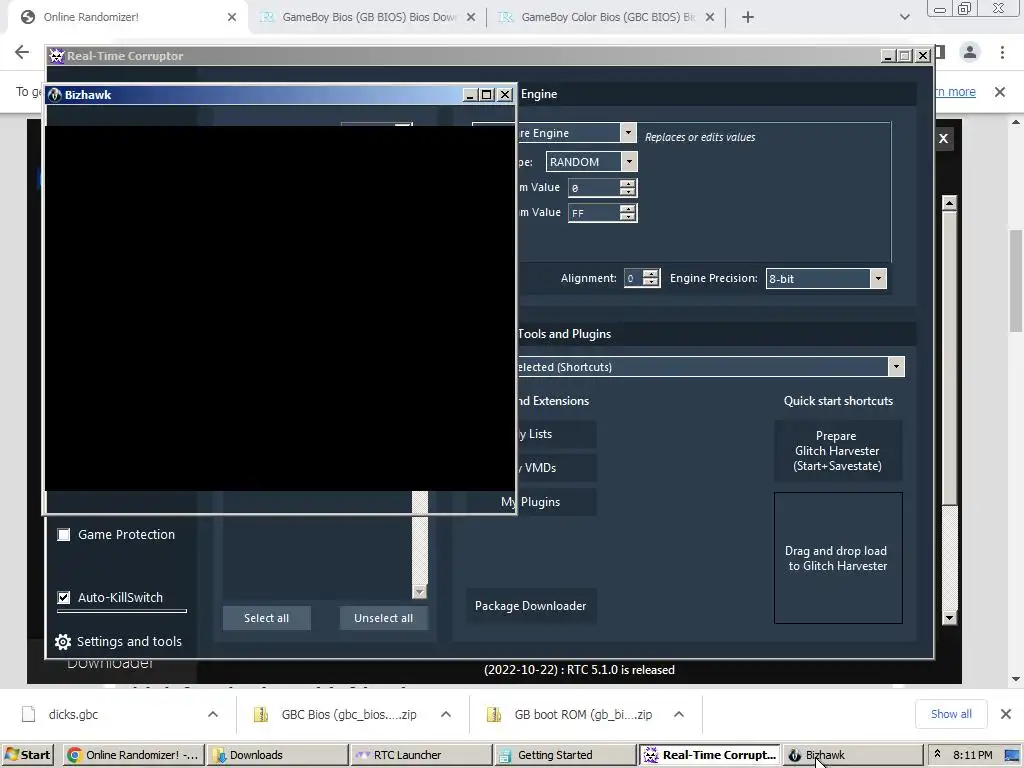1024x768 pixels.
Task: Close the GameBoy Color Bios tab
Action: point(710,17)
